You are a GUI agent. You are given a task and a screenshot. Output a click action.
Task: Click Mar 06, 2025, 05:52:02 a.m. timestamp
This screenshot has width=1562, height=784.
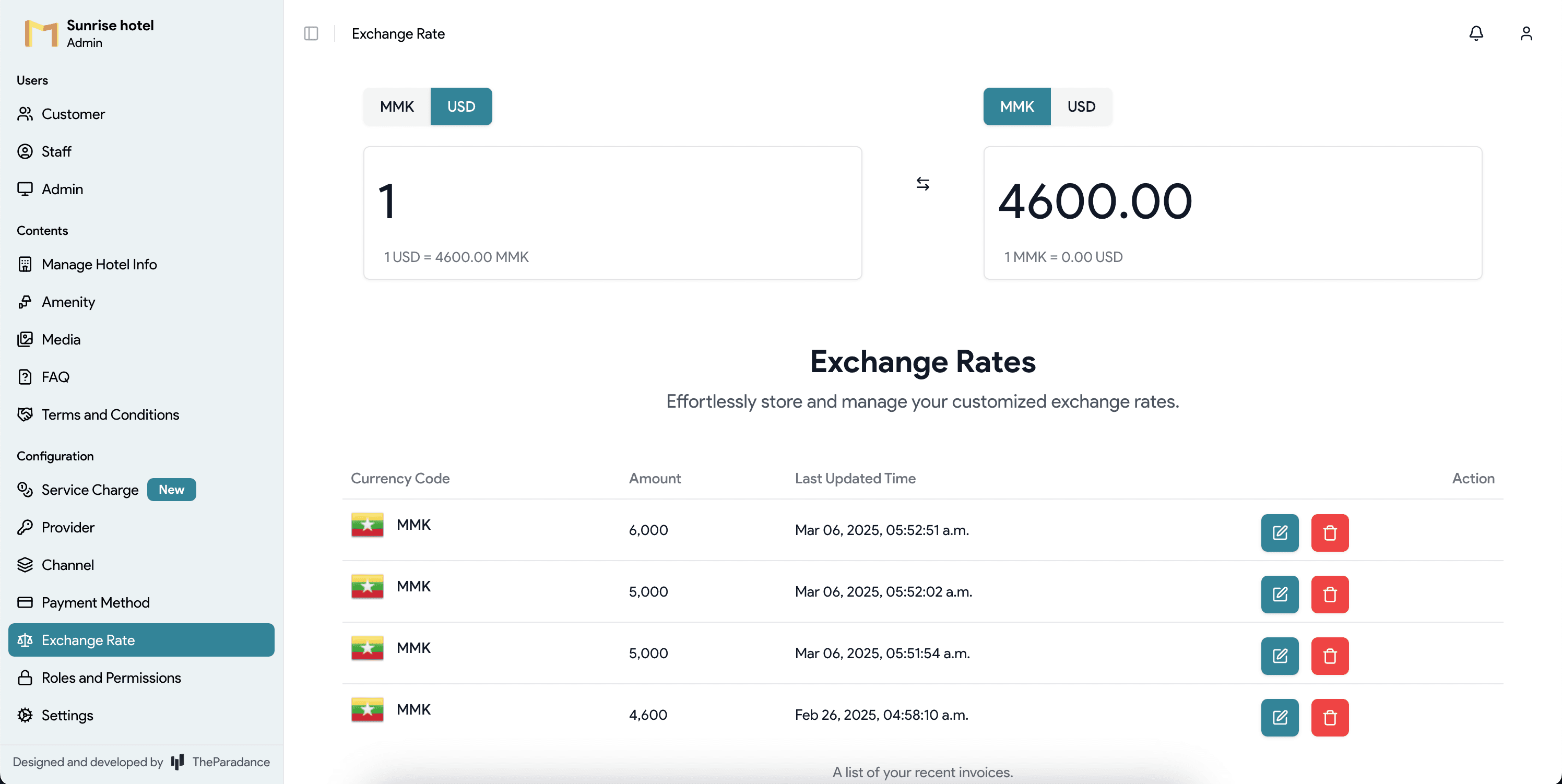(883, 592)
